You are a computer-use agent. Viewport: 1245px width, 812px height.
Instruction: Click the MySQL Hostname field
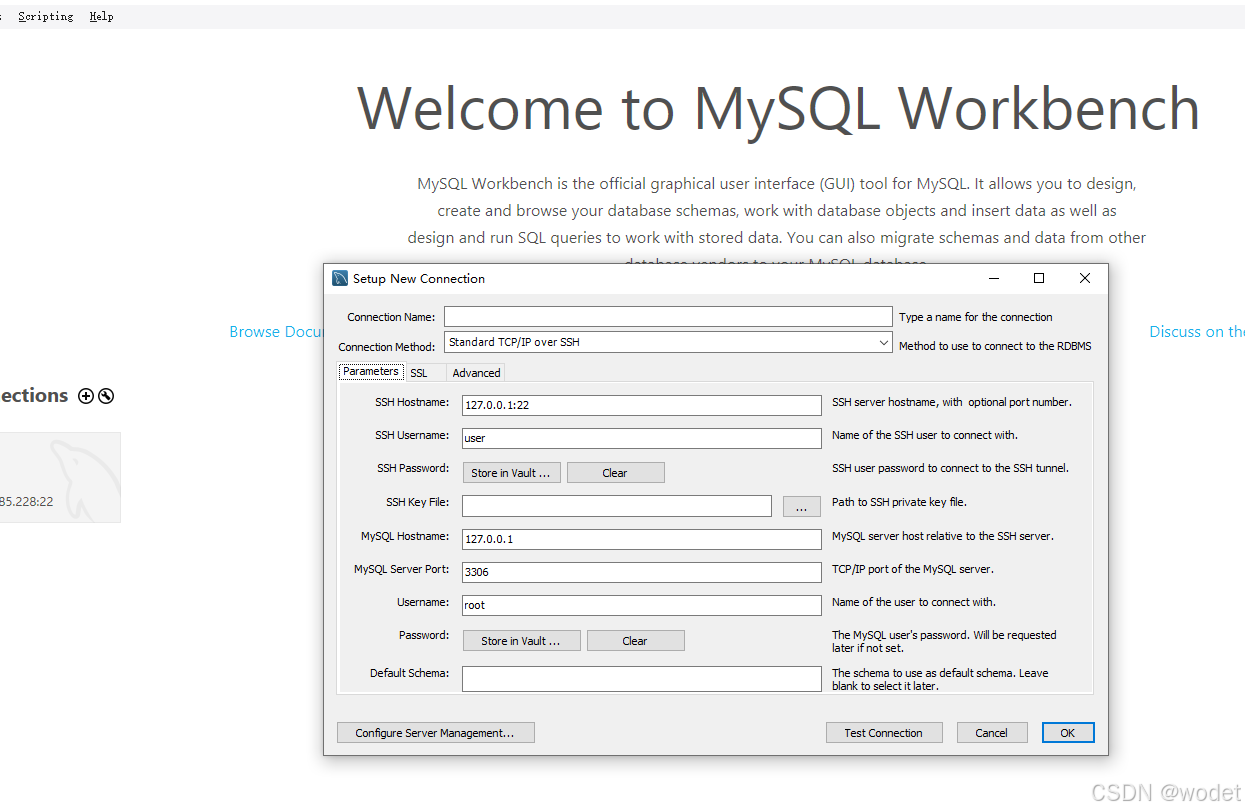641,540
